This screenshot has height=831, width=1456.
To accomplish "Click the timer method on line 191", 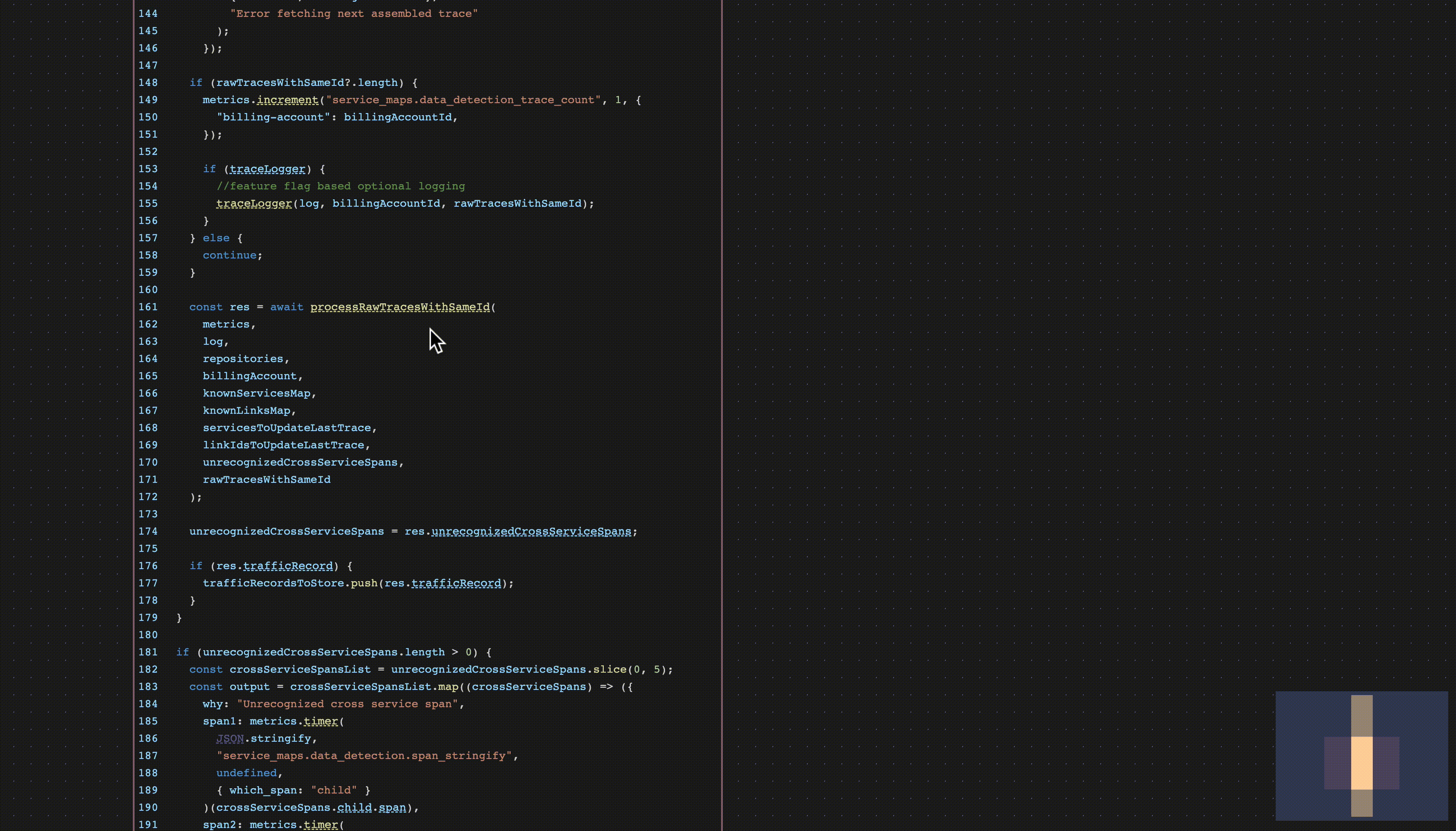I will (x=320, y=824).
